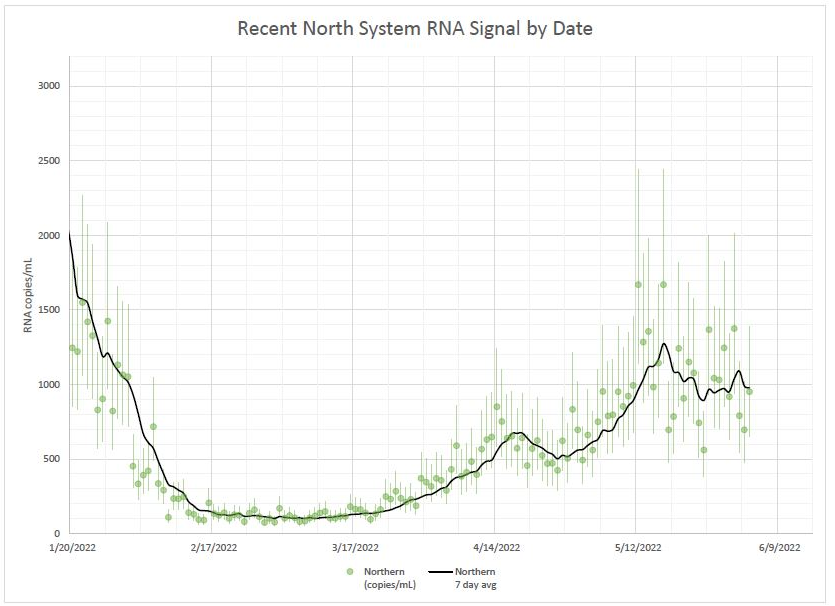Click the 0 y-axis tick label
Screen dimensions: 835x606
(x=57, y=534)
